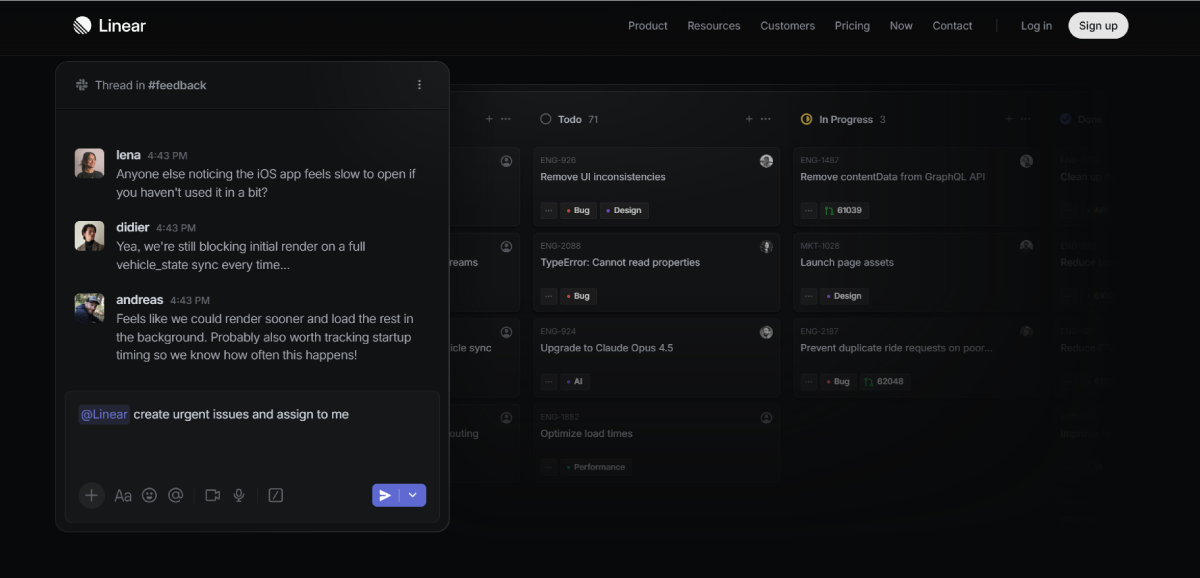Click the assignee avatar on ENG-1487
This screenshot has width=1200, height=578.
point(1026,161)
